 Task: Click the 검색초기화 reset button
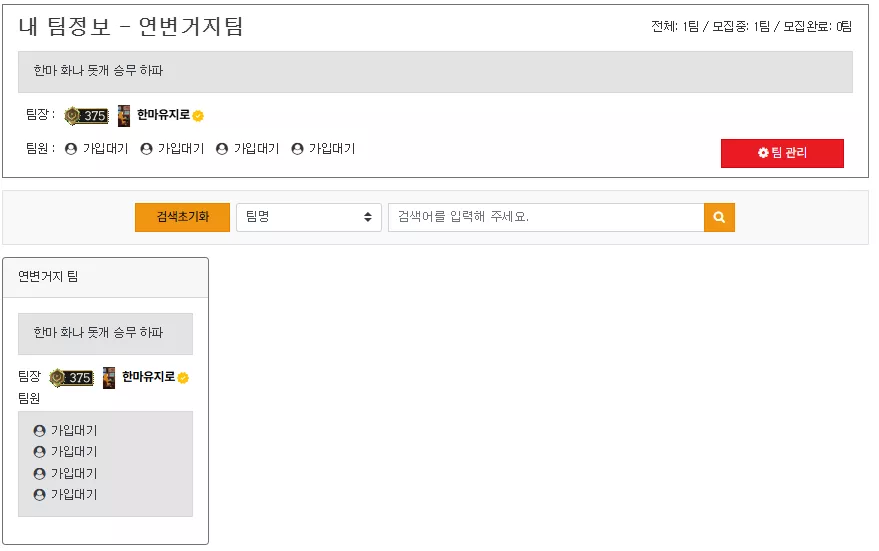click(x=182, y=217)
